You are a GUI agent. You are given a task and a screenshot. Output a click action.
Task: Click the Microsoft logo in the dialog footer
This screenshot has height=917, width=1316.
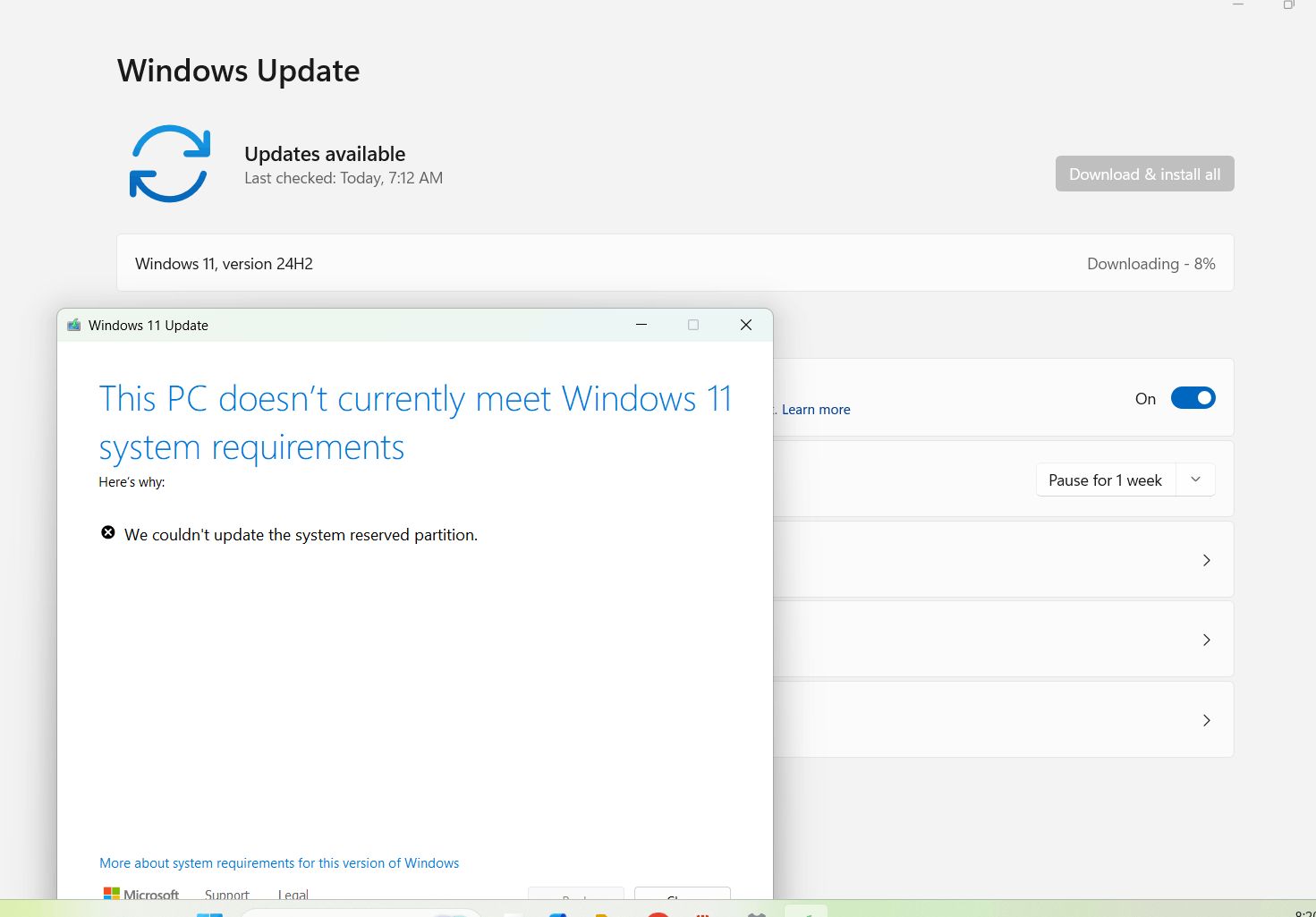pos(141,894)
